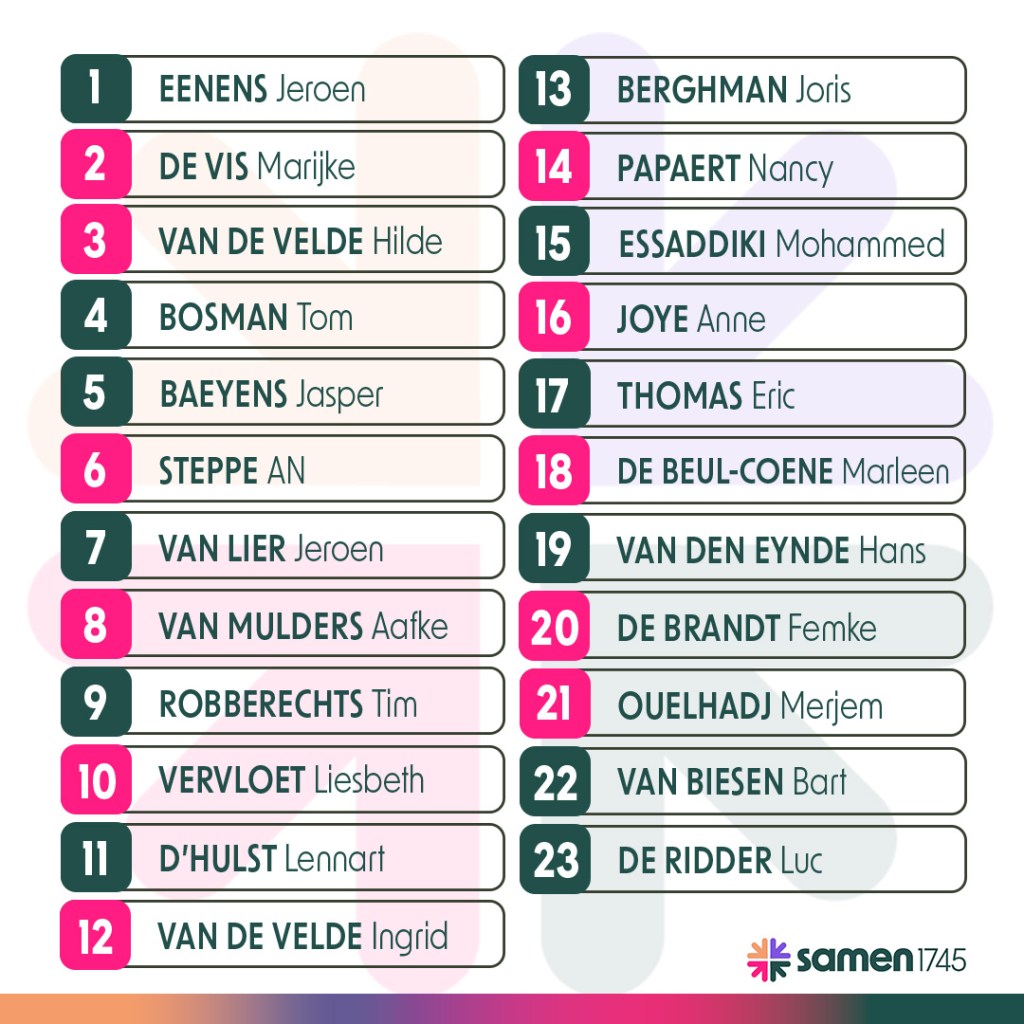Click the dark green number 1 badge

(x=95, y=89)
